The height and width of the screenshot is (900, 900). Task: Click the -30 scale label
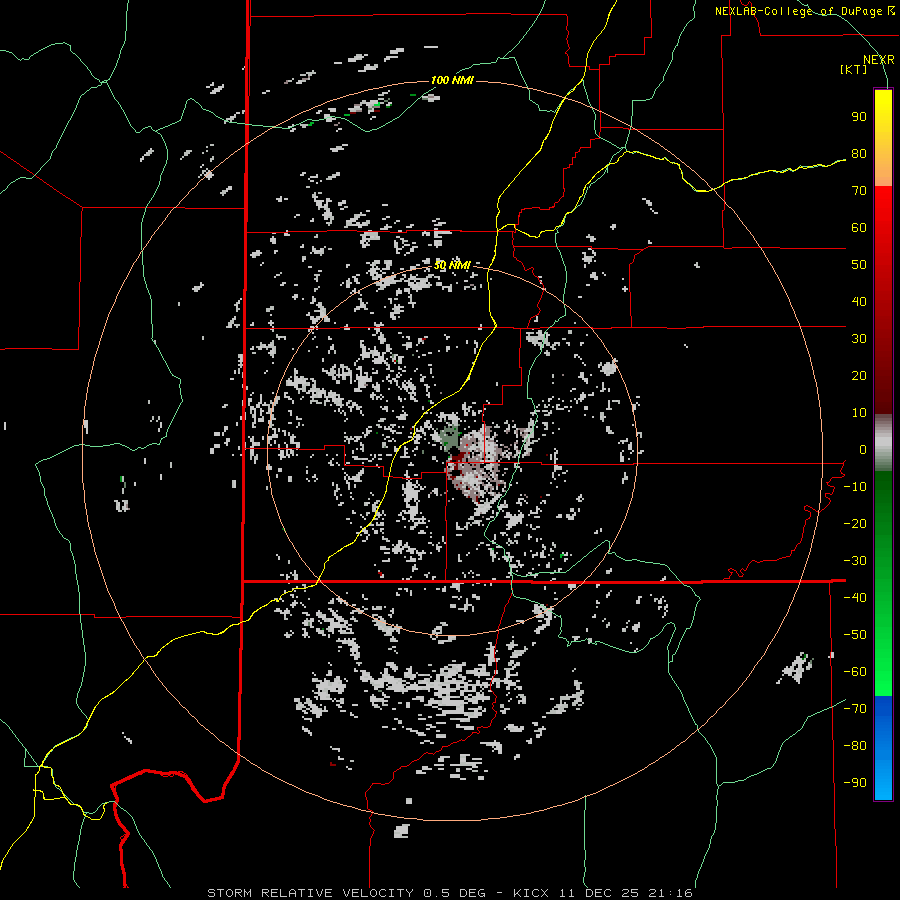[855, 561]
